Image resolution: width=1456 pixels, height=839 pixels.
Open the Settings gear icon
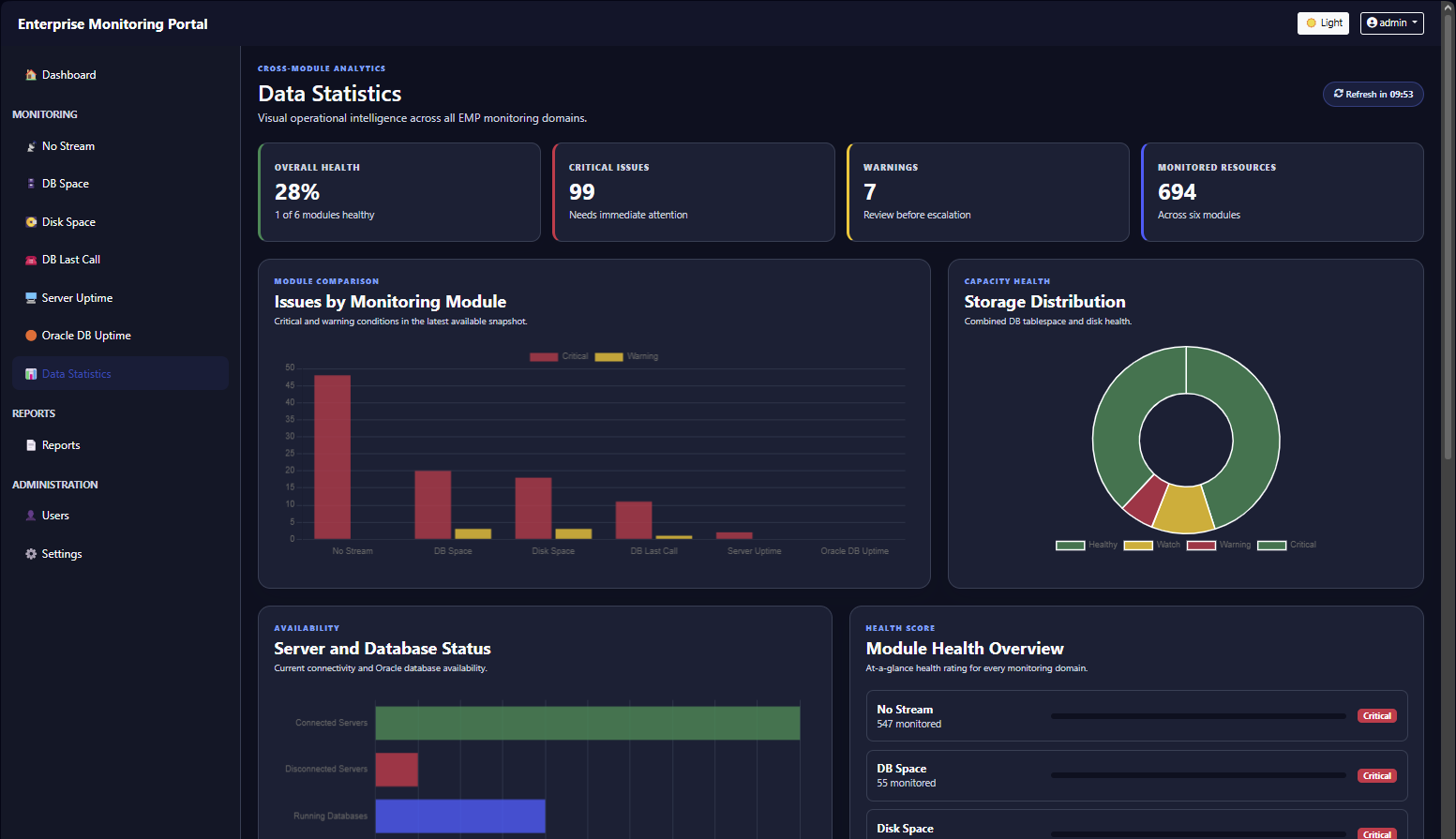(31, 554)
